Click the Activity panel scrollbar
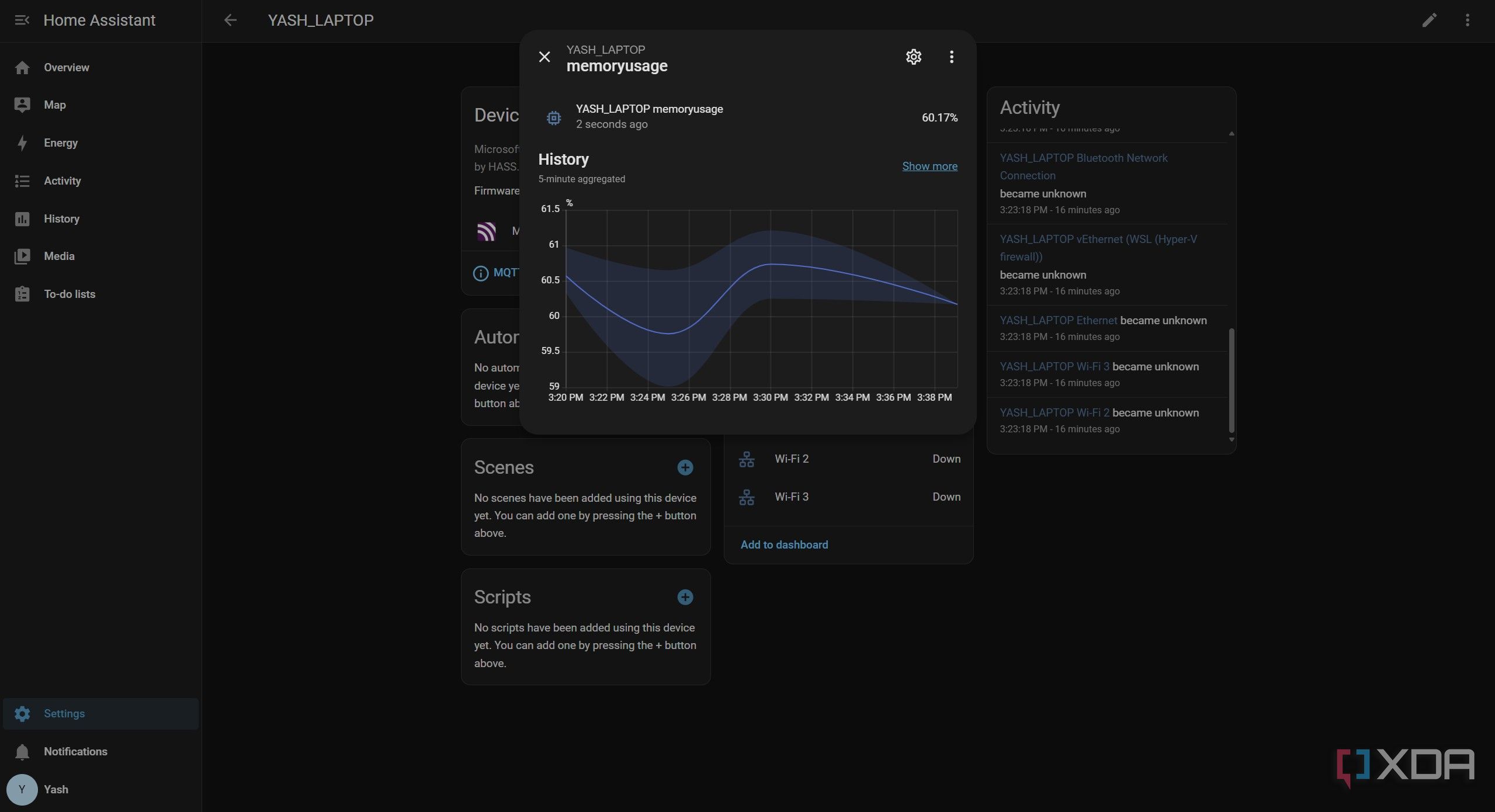Viewport: 1495px width, 812px height. (x=1232, y=380)
